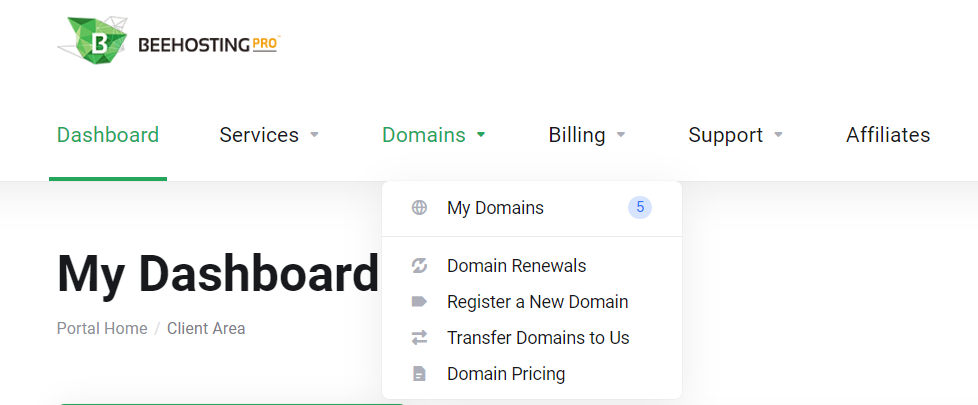Open the Affiliates menu item
This screenshot has height=405, width=978.
point(888,135)
